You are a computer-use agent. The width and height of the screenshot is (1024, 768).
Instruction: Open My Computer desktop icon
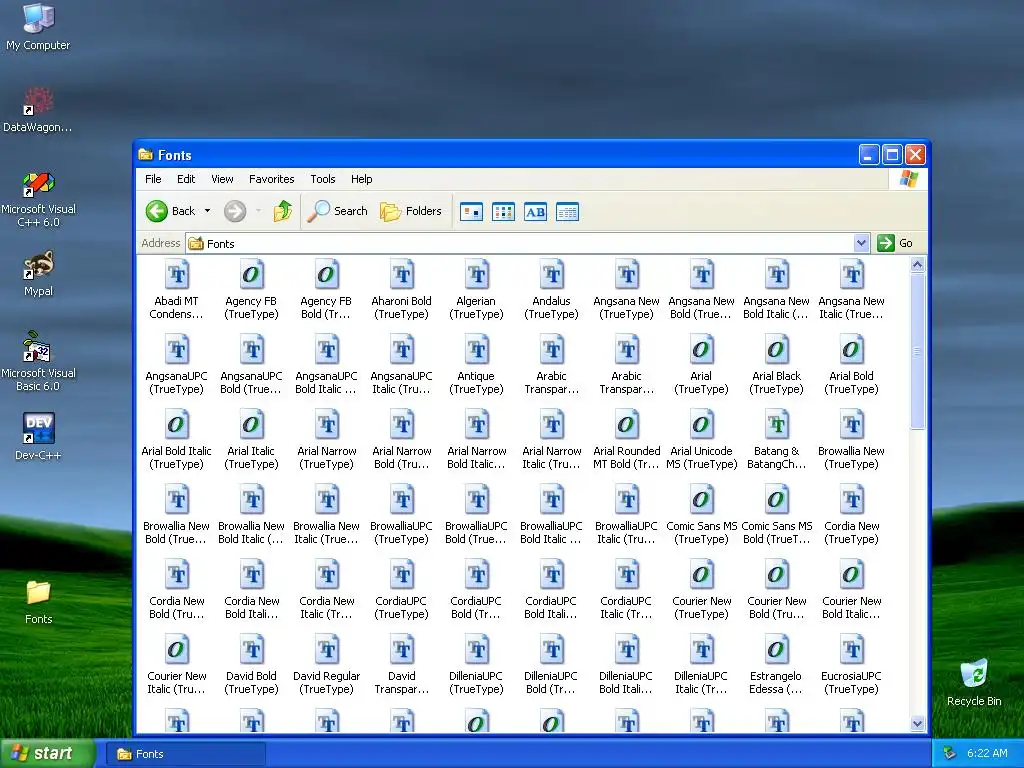[38, 26]
